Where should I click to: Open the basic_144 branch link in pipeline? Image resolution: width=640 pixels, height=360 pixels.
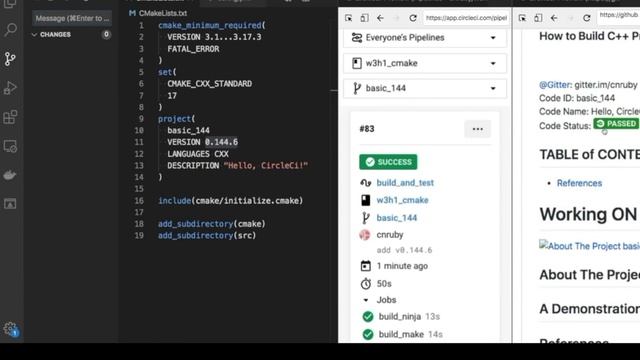[397, 218]
